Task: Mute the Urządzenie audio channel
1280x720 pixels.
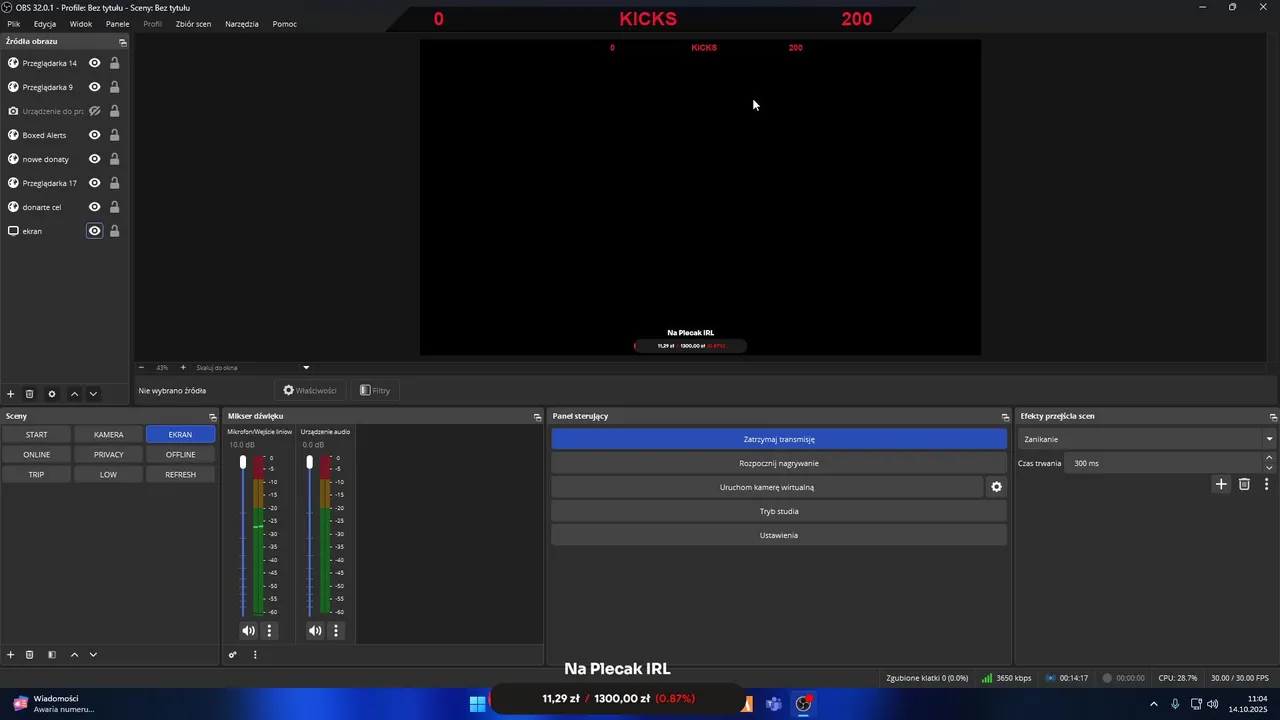Action: 315,631
